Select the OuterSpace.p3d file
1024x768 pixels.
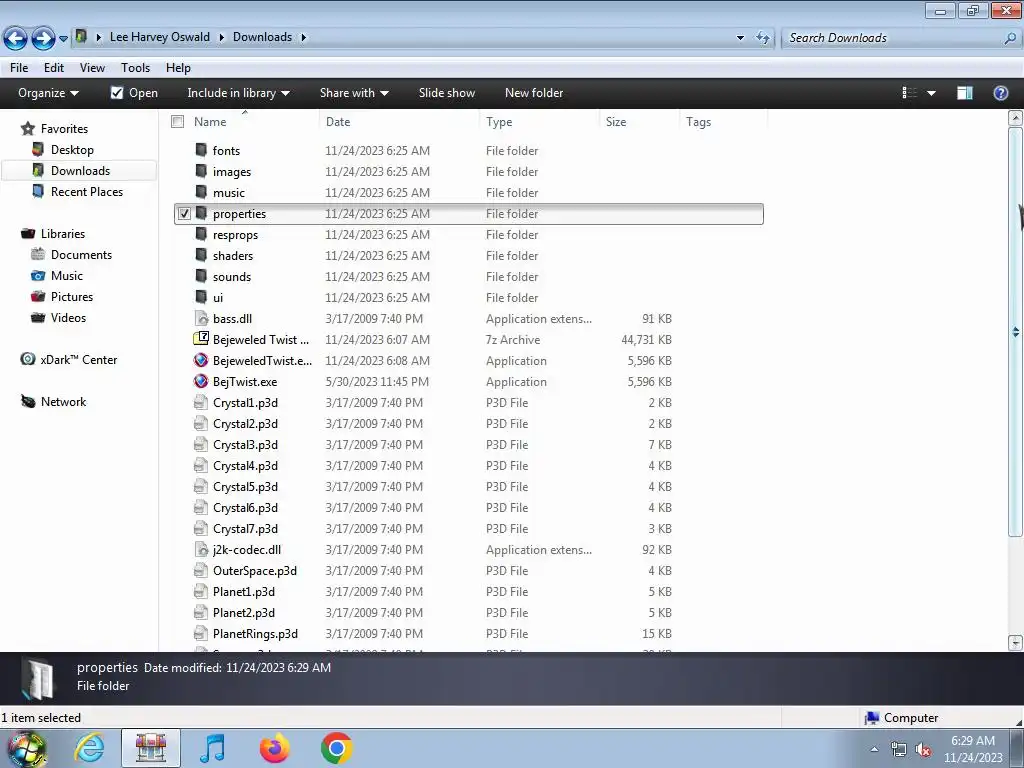coord(255,571)
